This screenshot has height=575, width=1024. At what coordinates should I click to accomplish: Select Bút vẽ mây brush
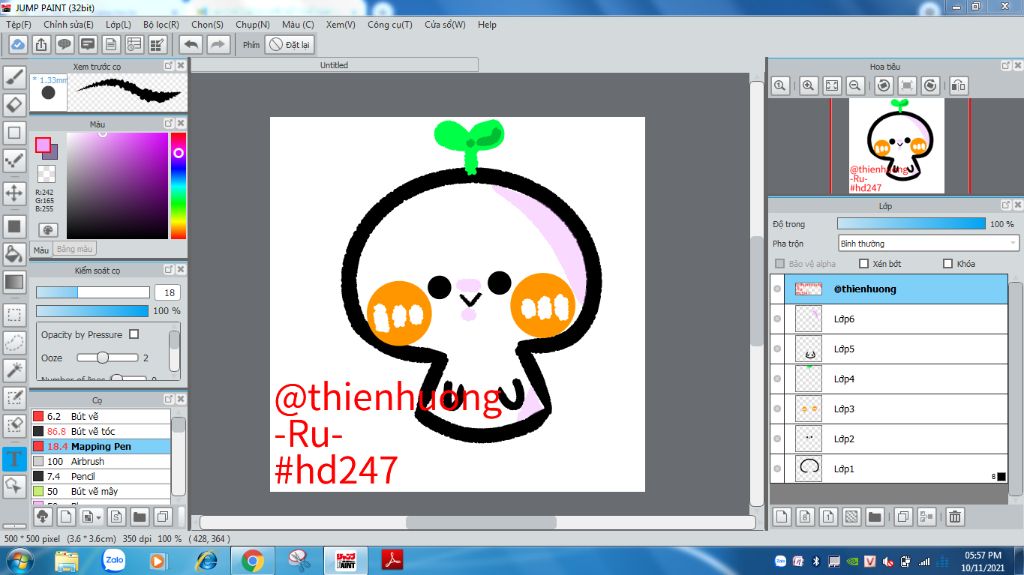click(101, 491)
